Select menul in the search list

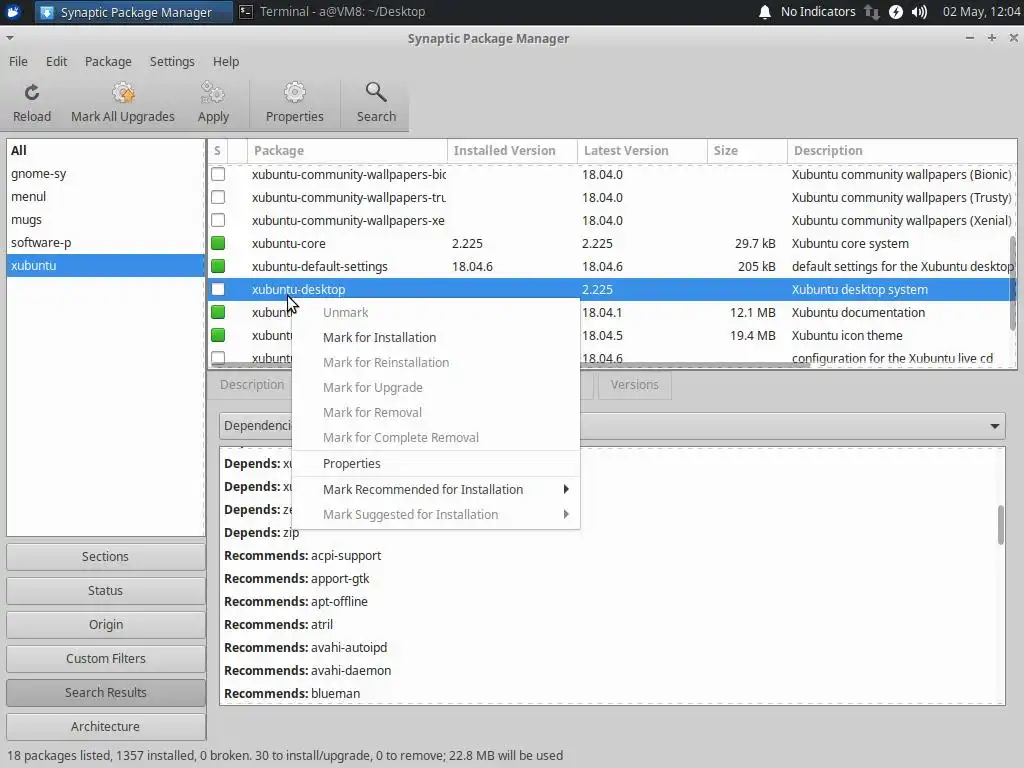point(105,197)
